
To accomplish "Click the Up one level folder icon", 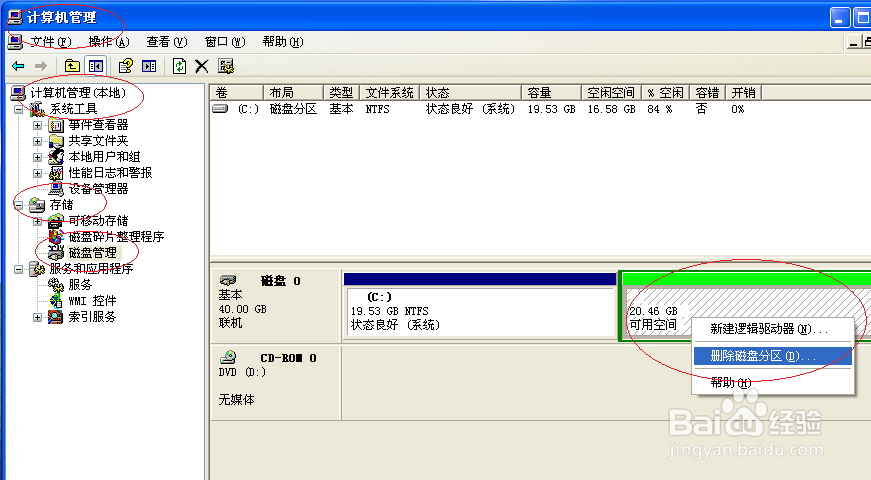I will 72,66.
